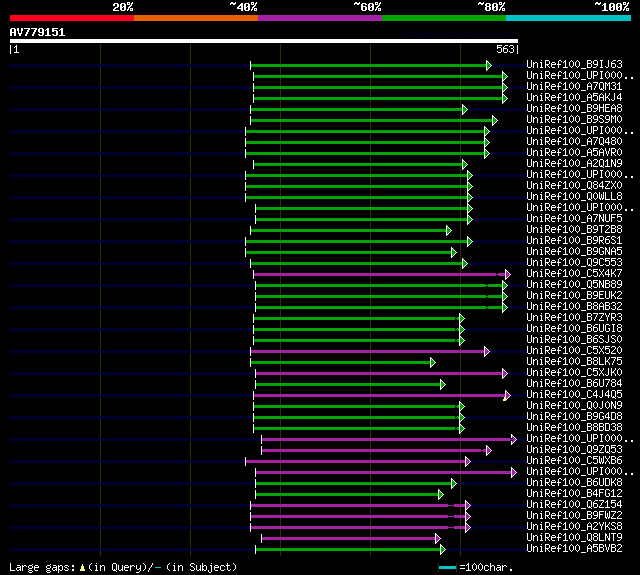Select label UniRef100_B7ZYR3
Screen dimensions: 640x575
(574, 318)
